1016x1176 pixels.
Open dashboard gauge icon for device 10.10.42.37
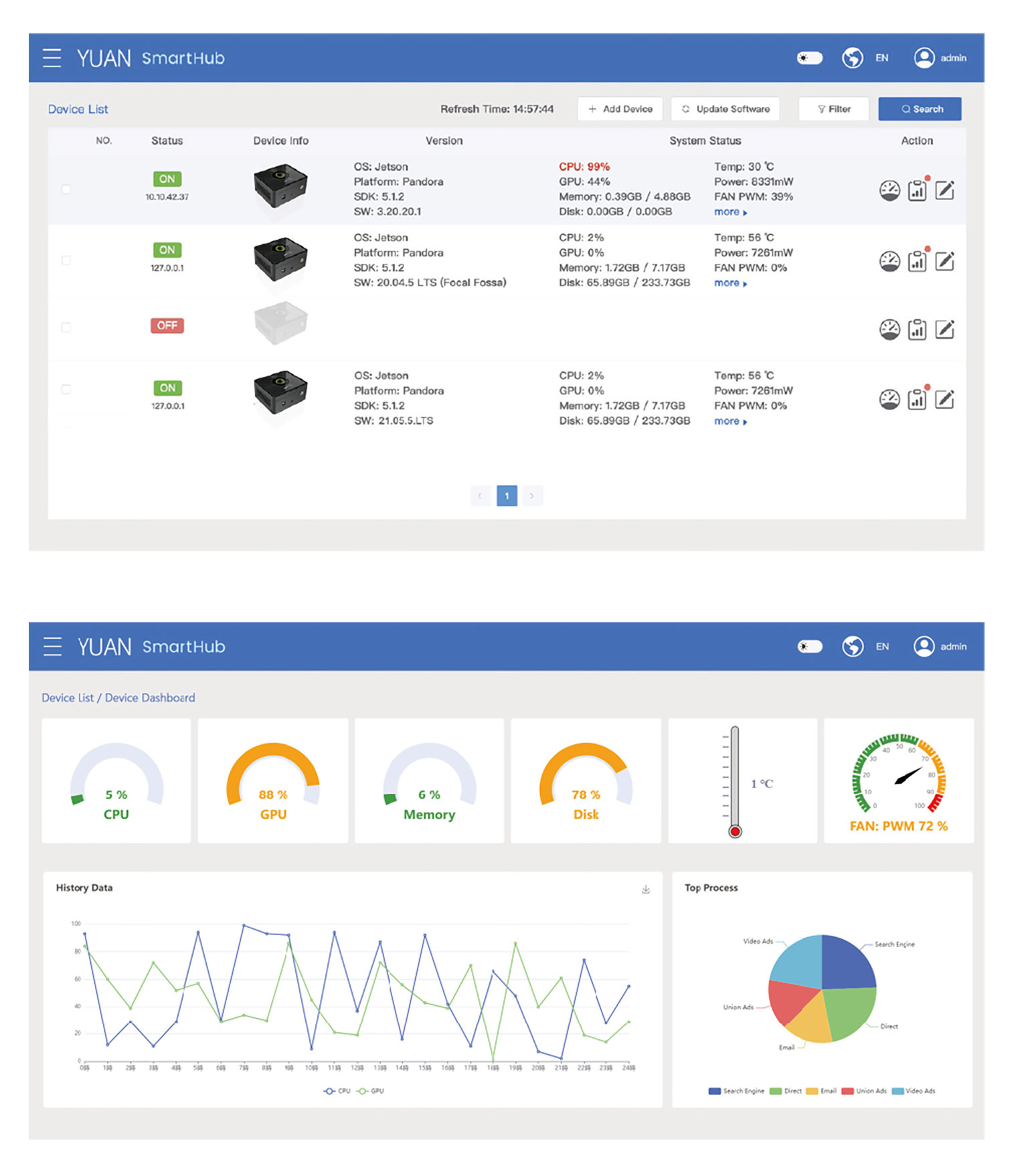(x=889, y=191)
